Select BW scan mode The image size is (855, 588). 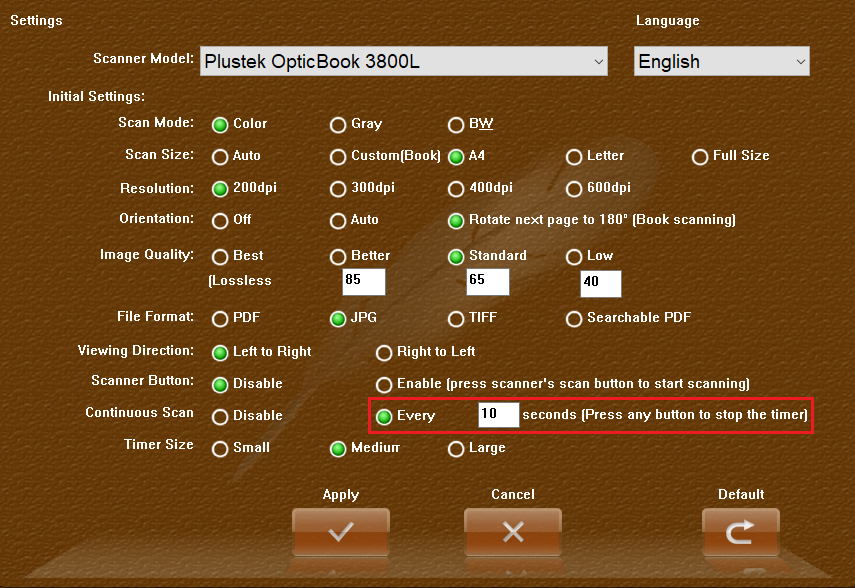click(456, 125)
